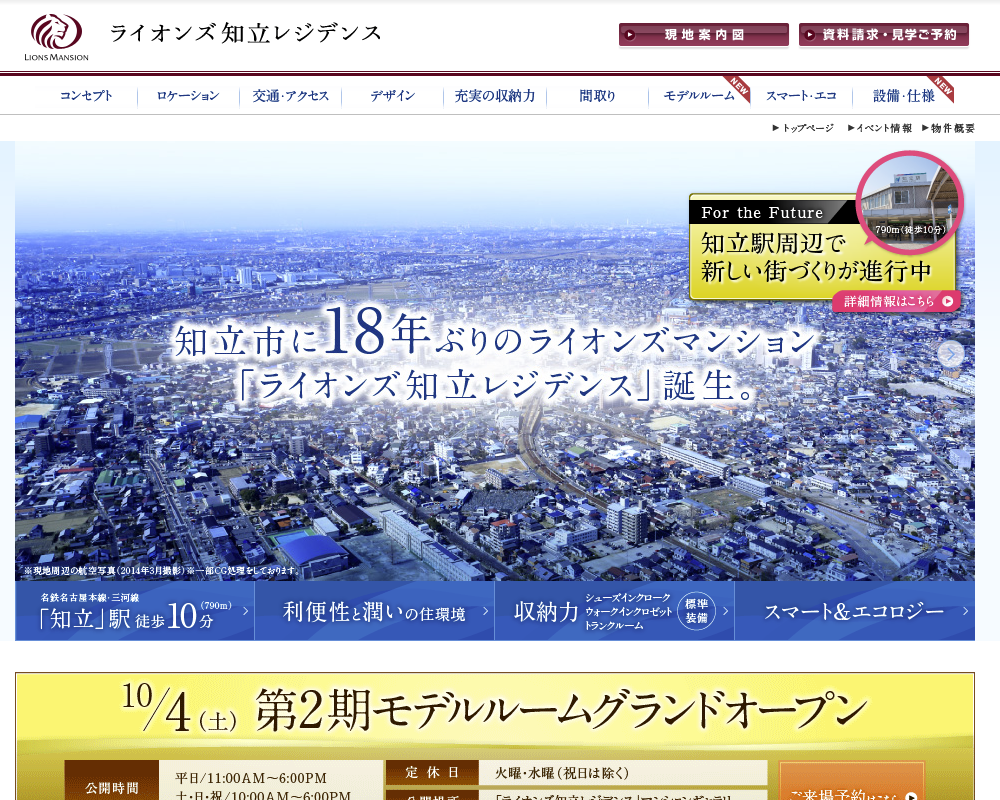Select 「知立」駅 徒歩10分 banner tab
The height and width of the screenshot is (800, 1000).
click(135, 611)
